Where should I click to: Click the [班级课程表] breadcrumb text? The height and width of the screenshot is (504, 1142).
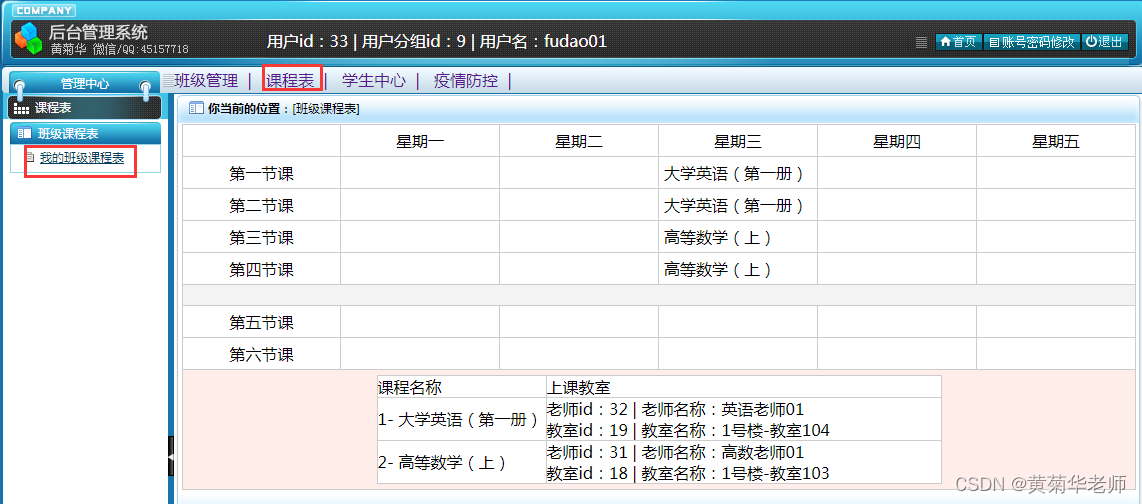click(x=326, y=109)
